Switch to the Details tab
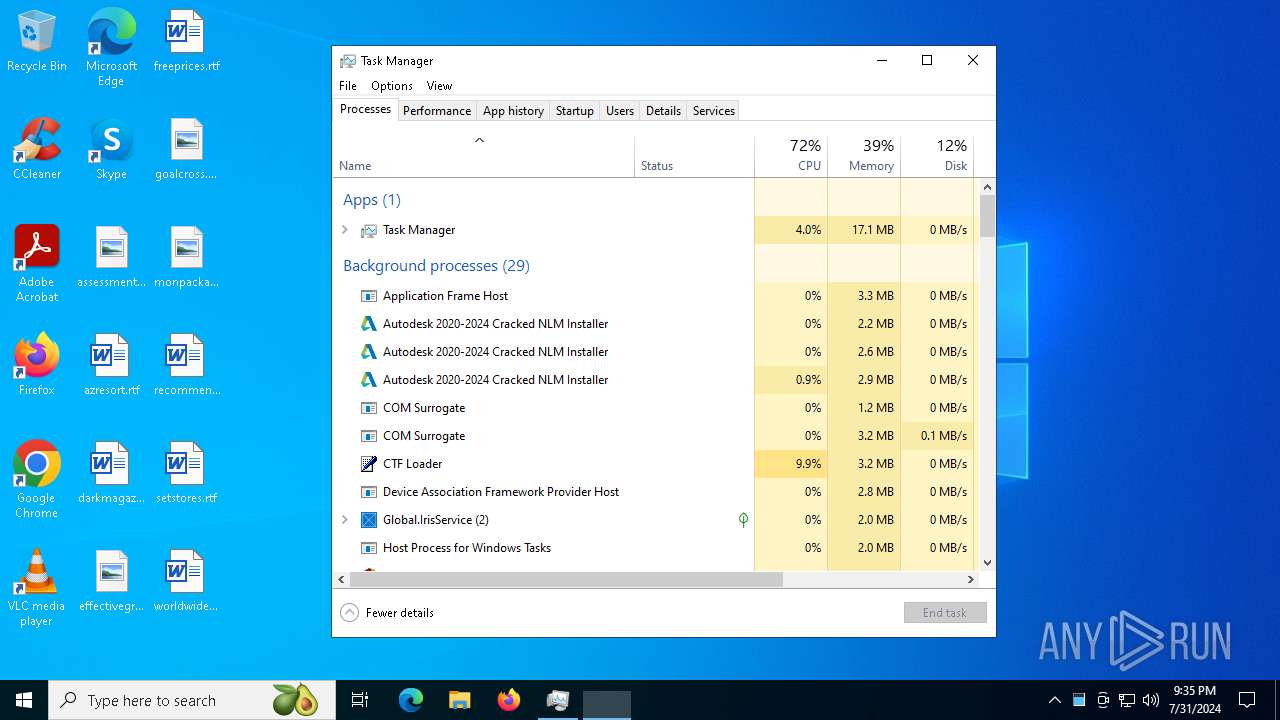The width and height of the screenshot is (1280, 720). click(x=663, y=111)
